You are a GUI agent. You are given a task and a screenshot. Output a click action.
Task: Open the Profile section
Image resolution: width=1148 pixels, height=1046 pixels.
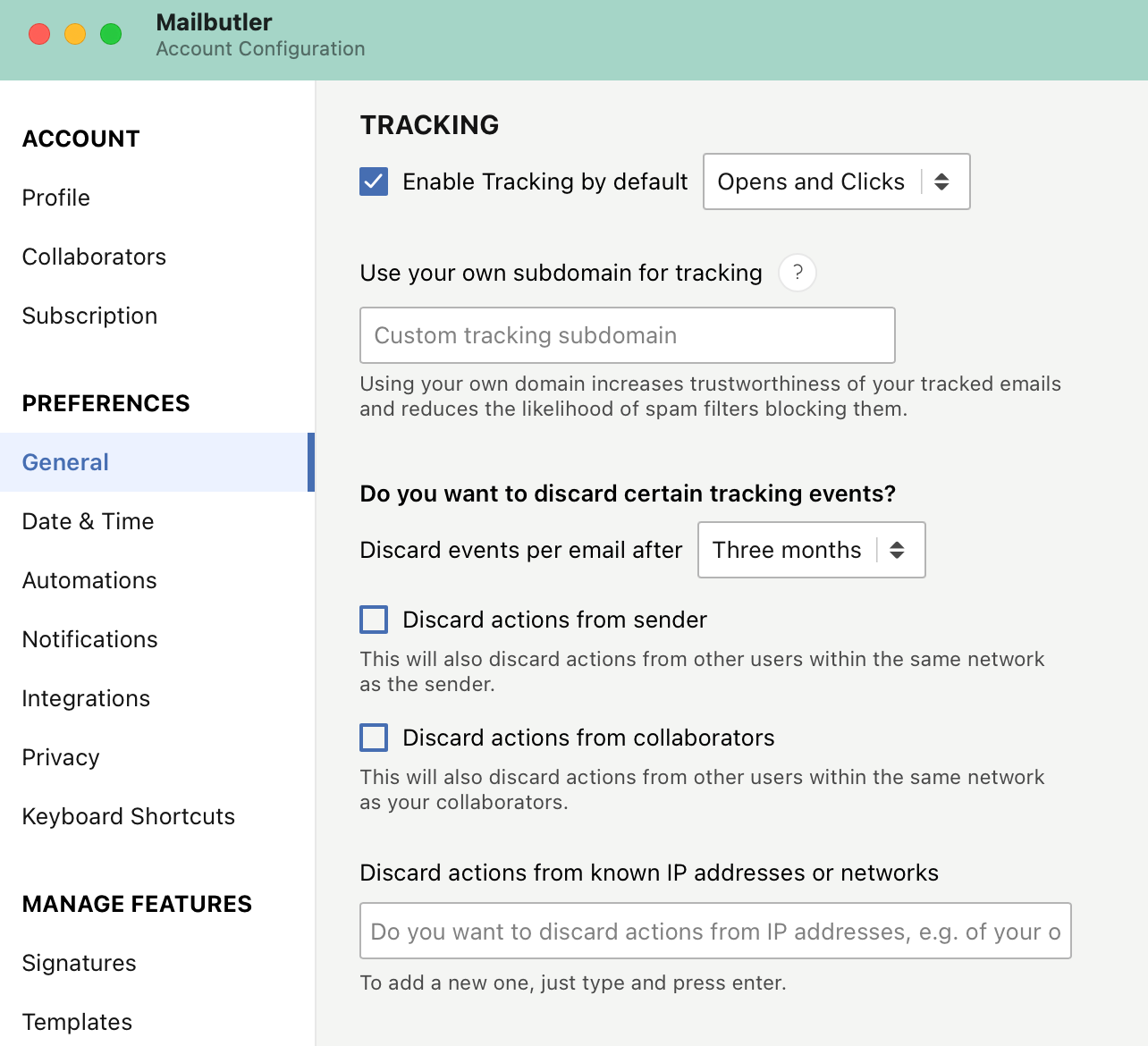click(56, 198)
